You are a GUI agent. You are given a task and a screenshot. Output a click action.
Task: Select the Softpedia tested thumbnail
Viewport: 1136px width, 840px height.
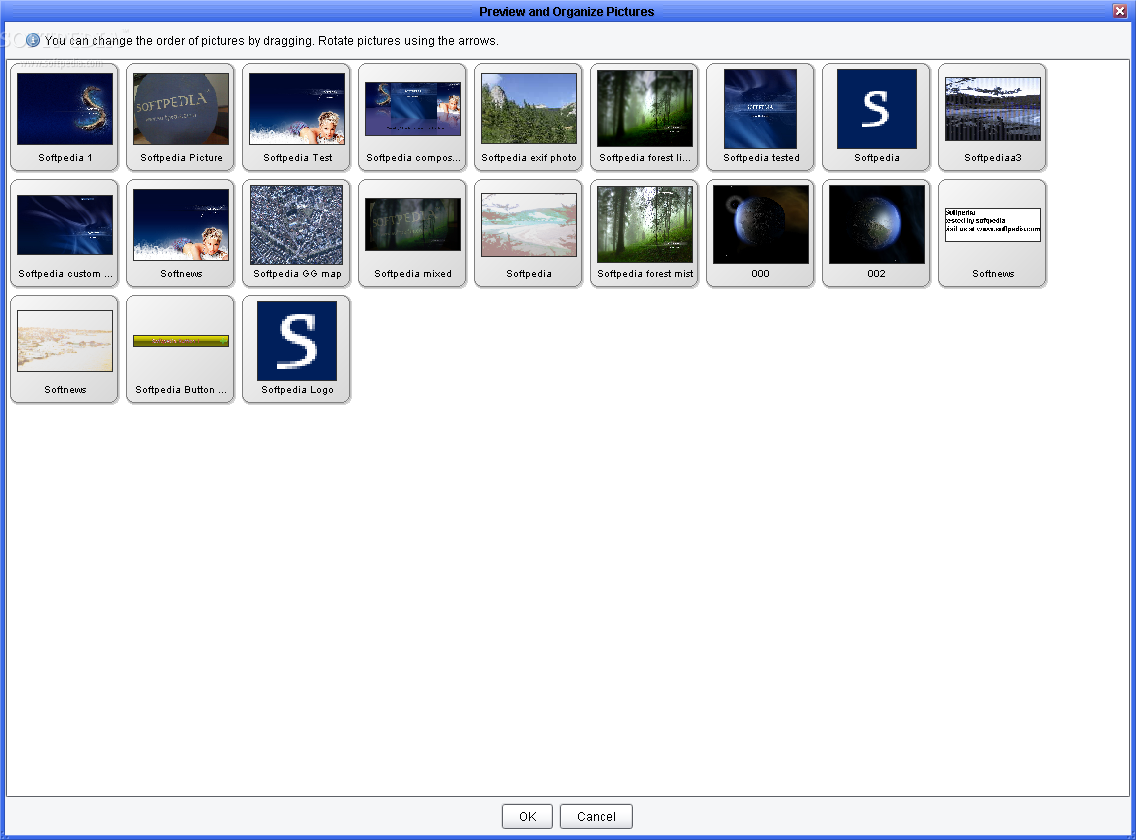pyautogui.click(x=760, y=117)
